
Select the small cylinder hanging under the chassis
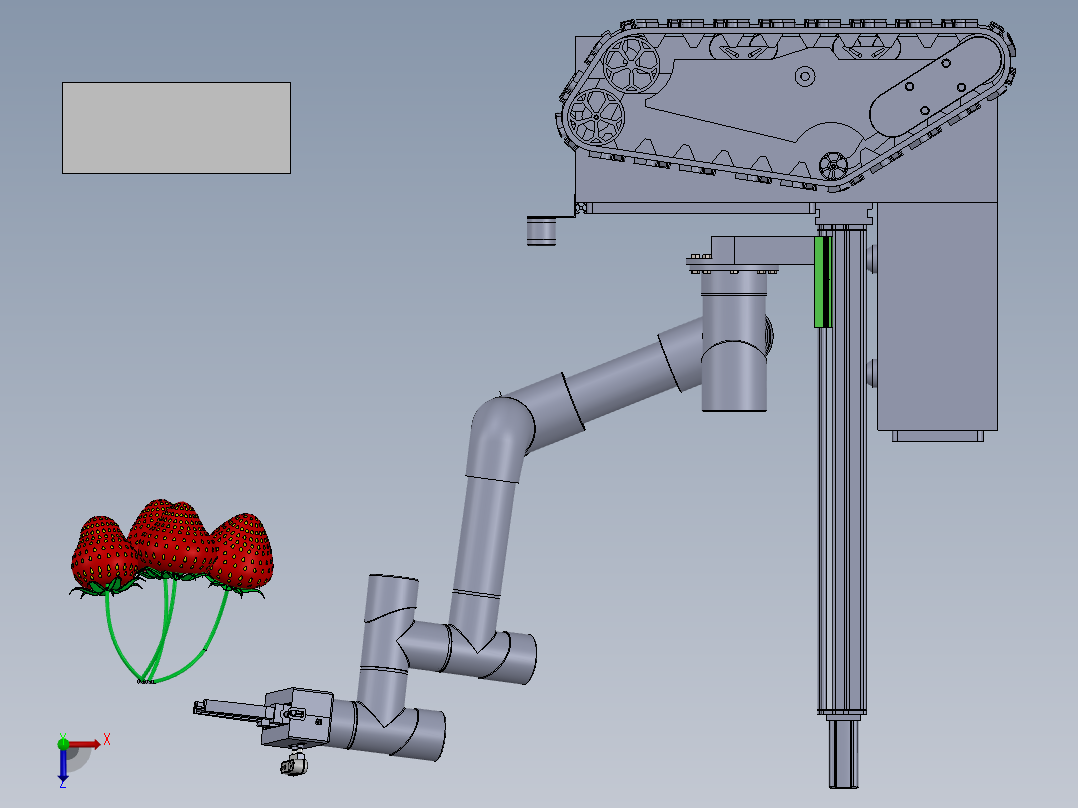541,230
